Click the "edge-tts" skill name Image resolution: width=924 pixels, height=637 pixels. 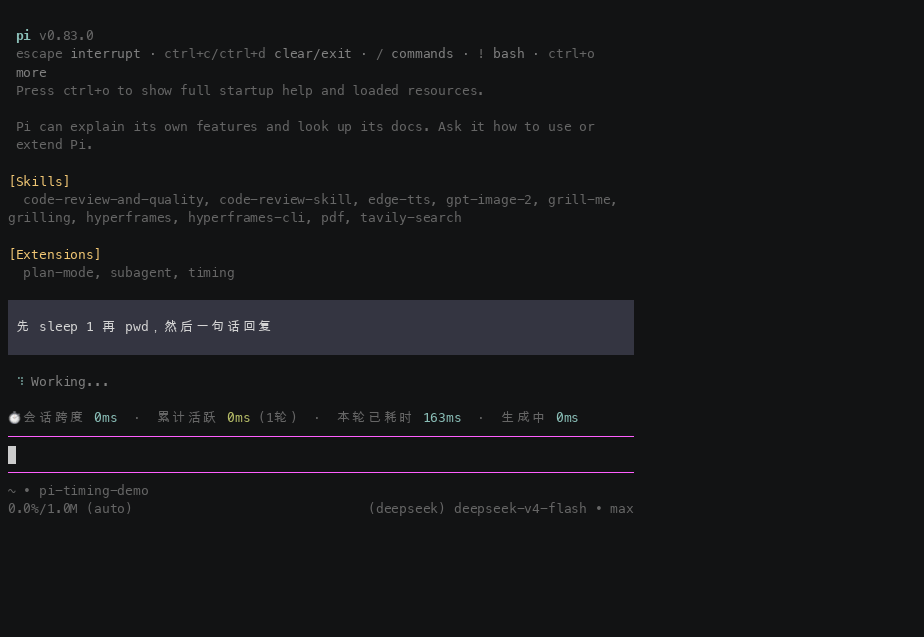coord(399,200)
